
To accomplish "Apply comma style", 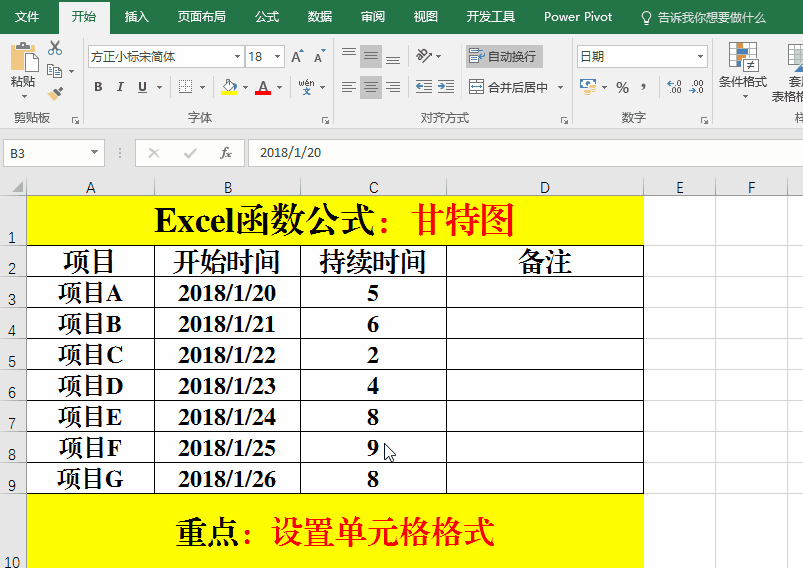I will coord(644,87).
